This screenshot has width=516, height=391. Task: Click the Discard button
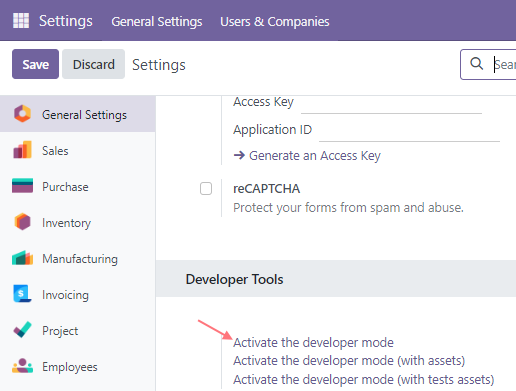point(94,64)
